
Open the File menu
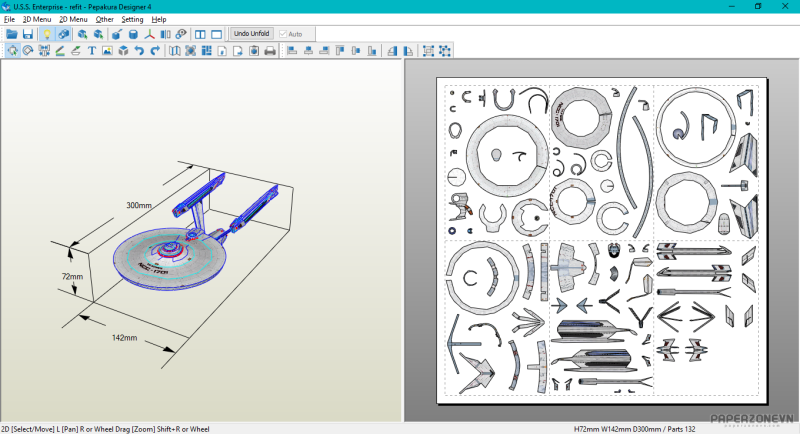9,19
